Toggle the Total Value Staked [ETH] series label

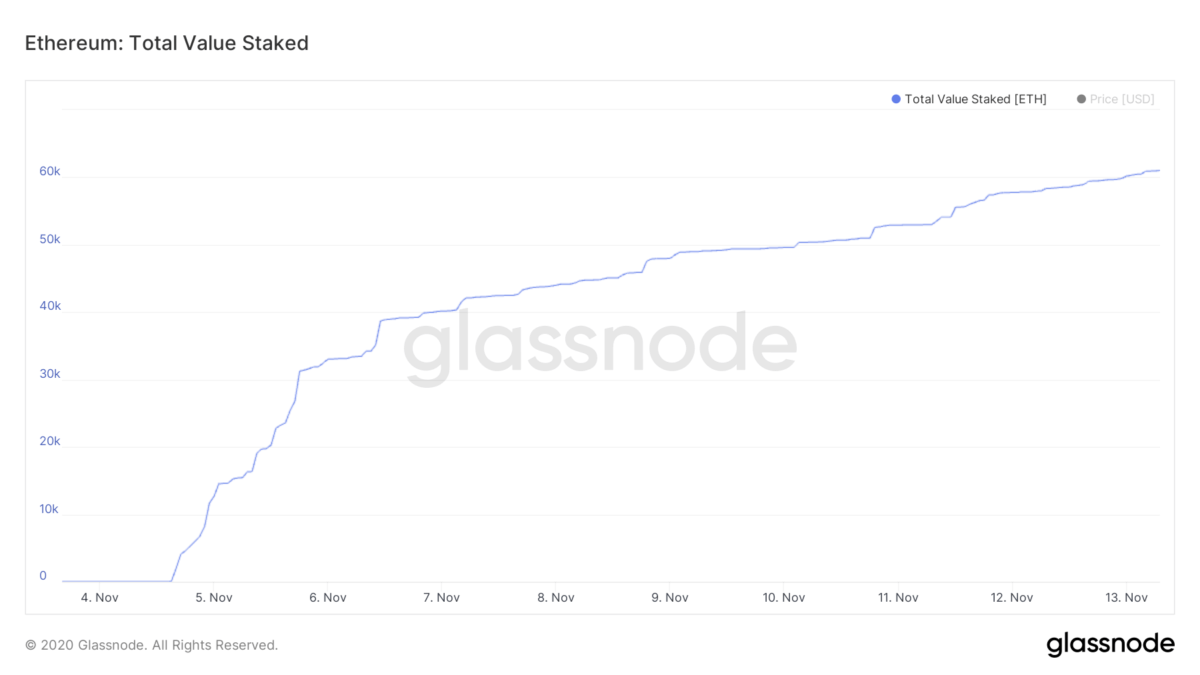[x=975, y=99]
